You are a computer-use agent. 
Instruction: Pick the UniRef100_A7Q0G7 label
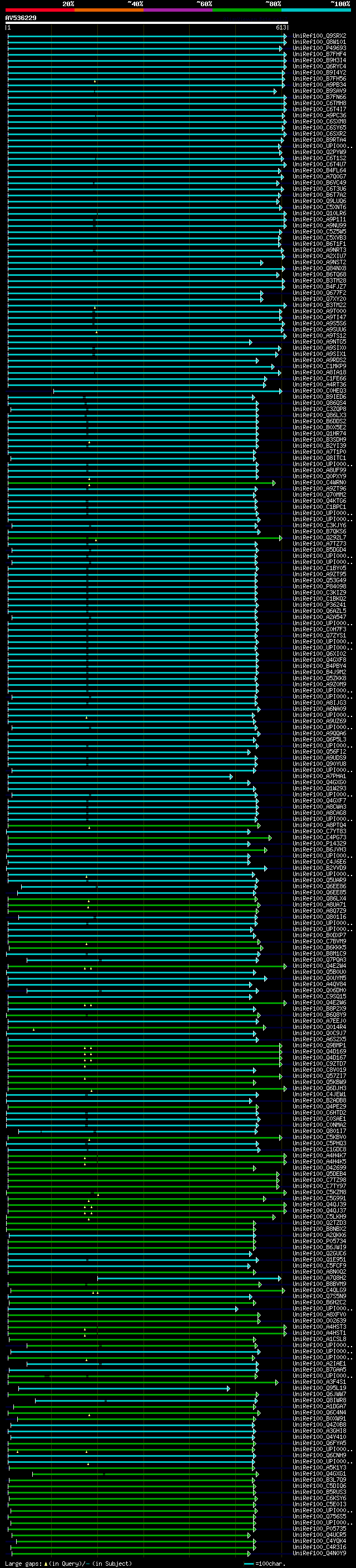[319, 176]
